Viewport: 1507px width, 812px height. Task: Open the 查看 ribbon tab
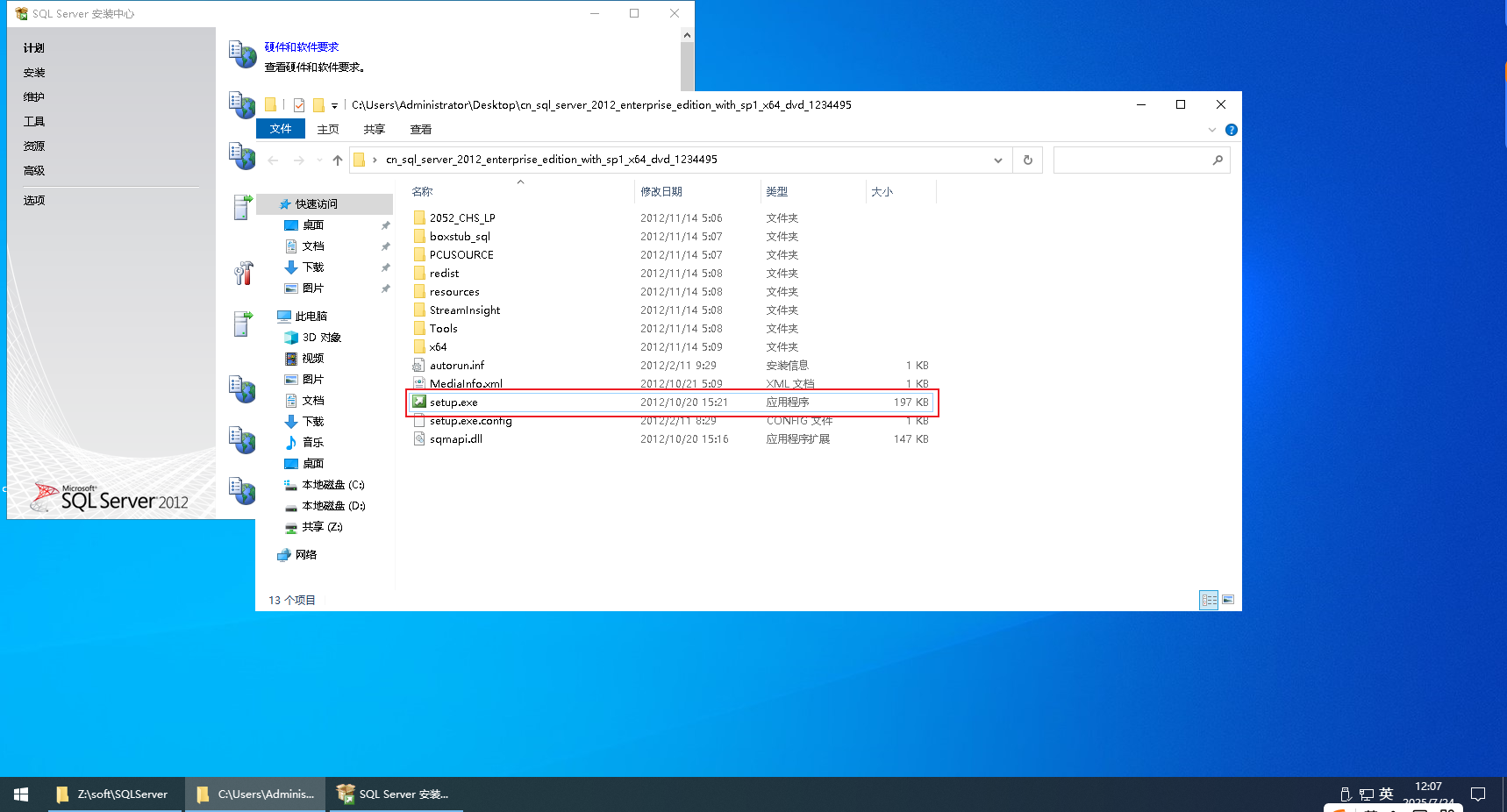tap(421, 129)
